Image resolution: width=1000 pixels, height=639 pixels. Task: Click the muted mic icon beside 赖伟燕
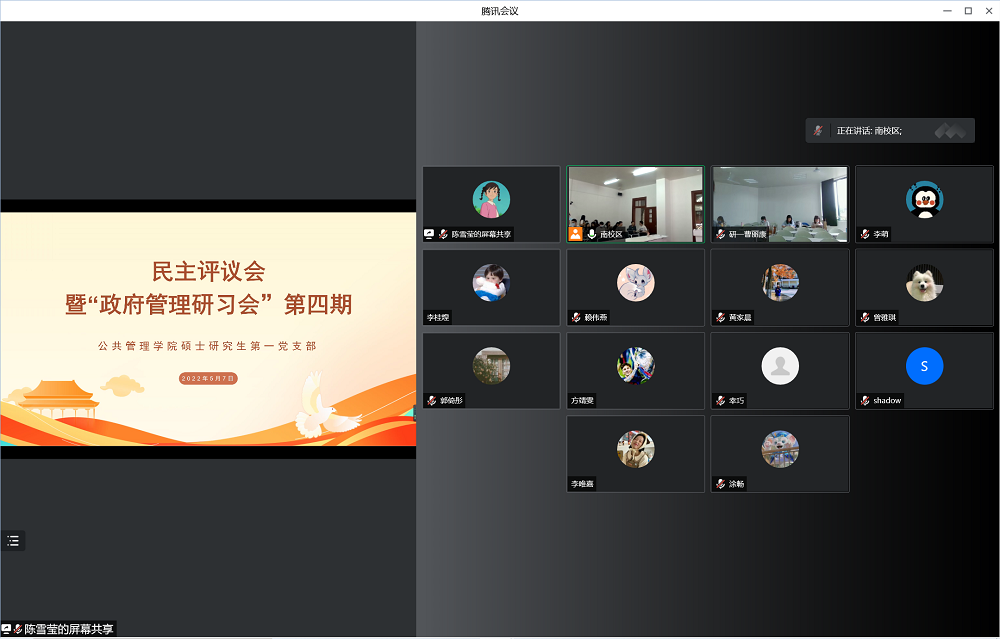(x=576, y=318)
